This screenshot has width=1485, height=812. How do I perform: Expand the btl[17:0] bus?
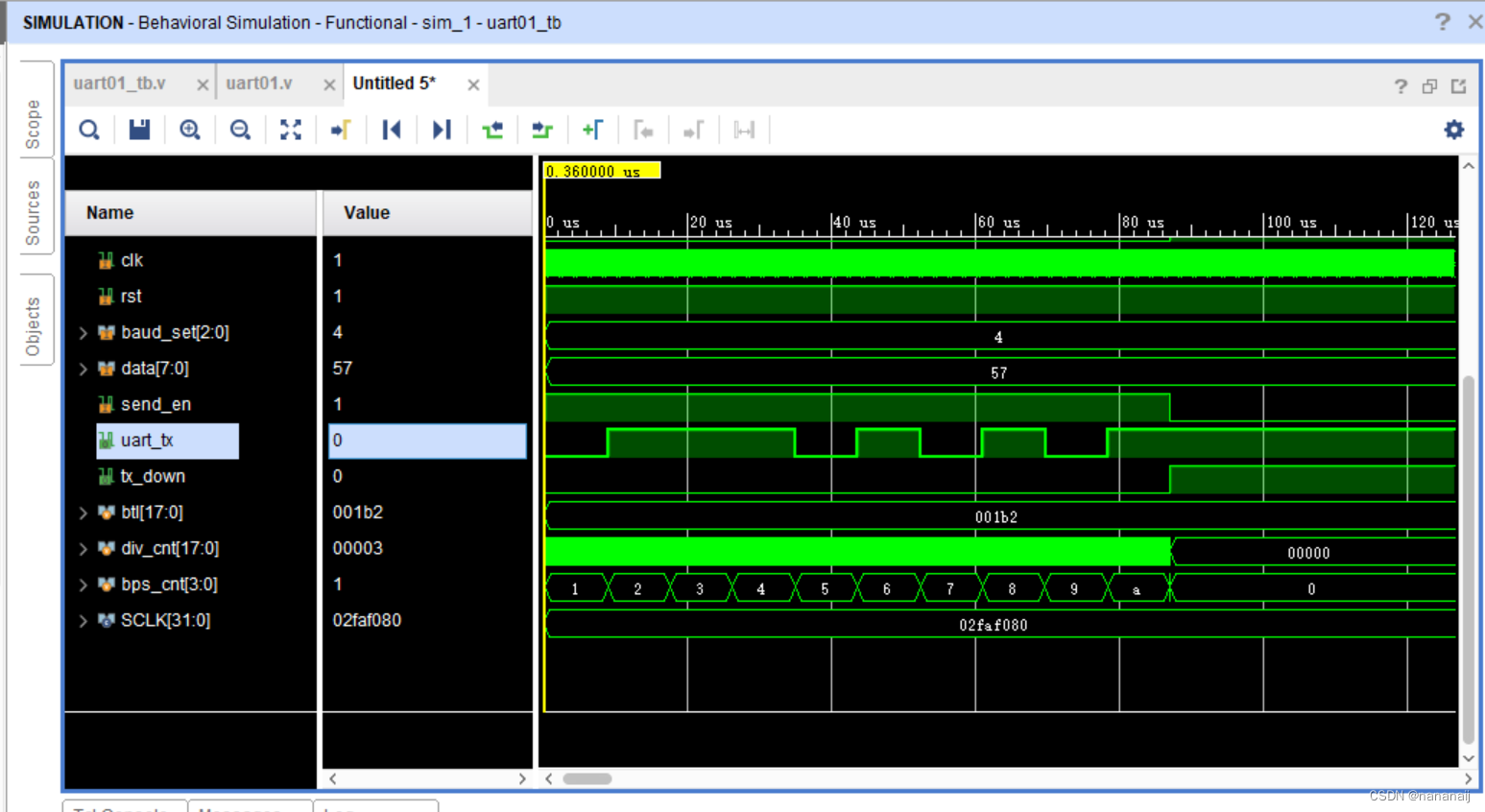tap(84, 513)
